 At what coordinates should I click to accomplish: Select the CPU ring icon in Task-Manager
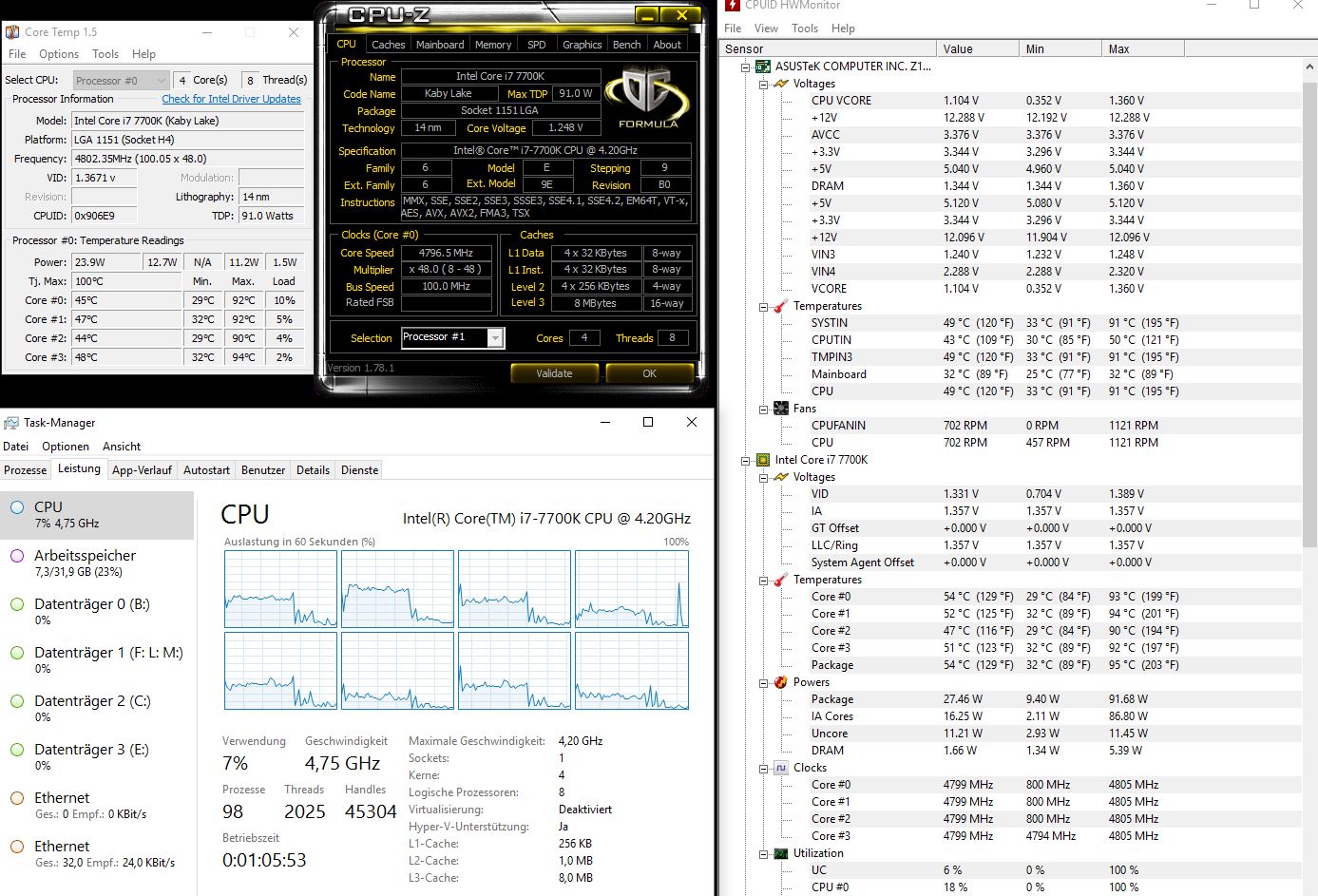pyautogui.click(x=17, y=507)
